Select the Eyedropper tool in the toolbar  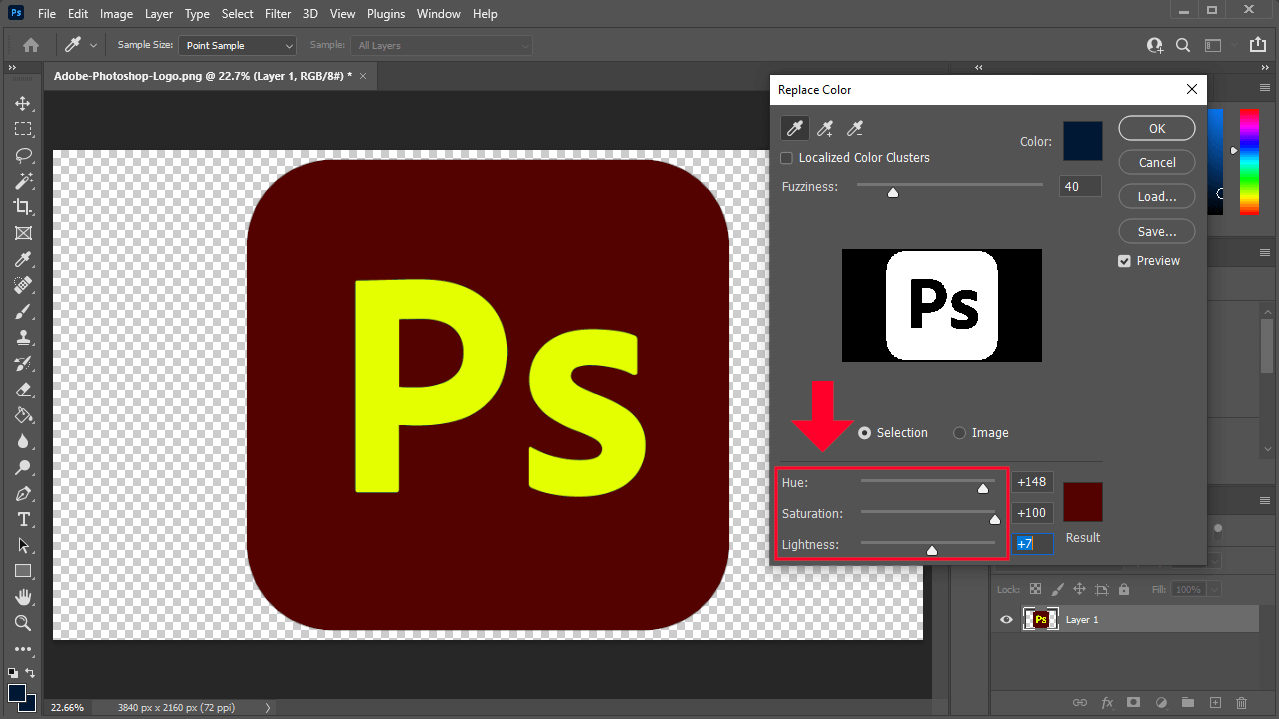(x=23, y=259)
